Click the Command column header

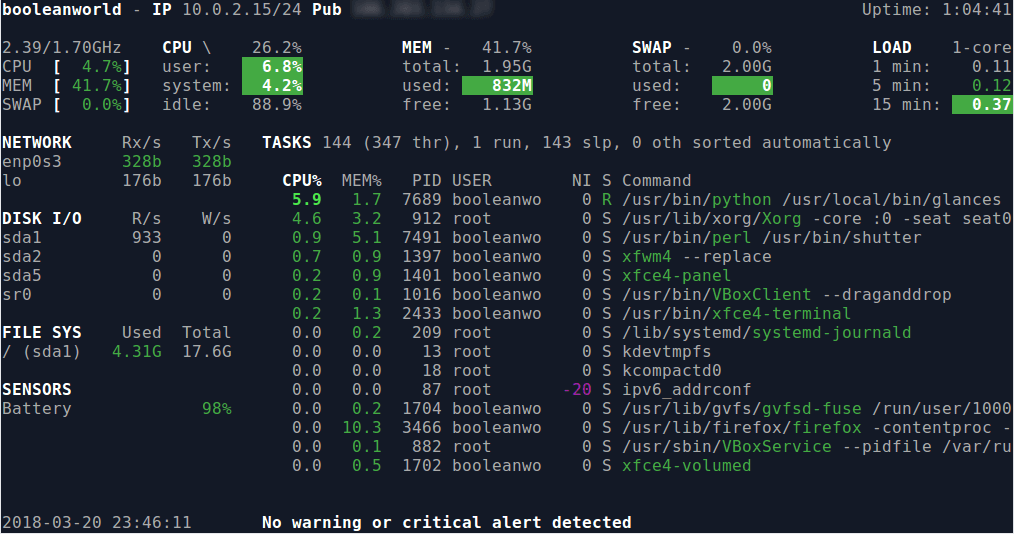point(656,180)
